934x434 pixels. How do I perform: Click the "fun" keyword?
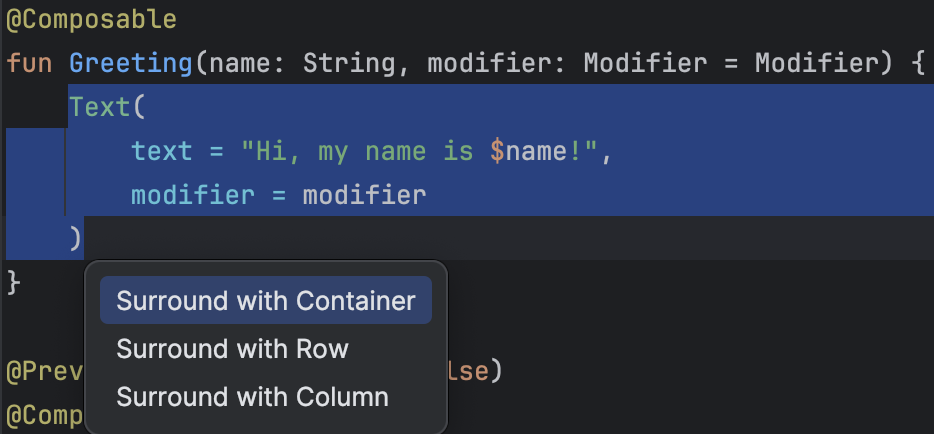click(29, 64)
